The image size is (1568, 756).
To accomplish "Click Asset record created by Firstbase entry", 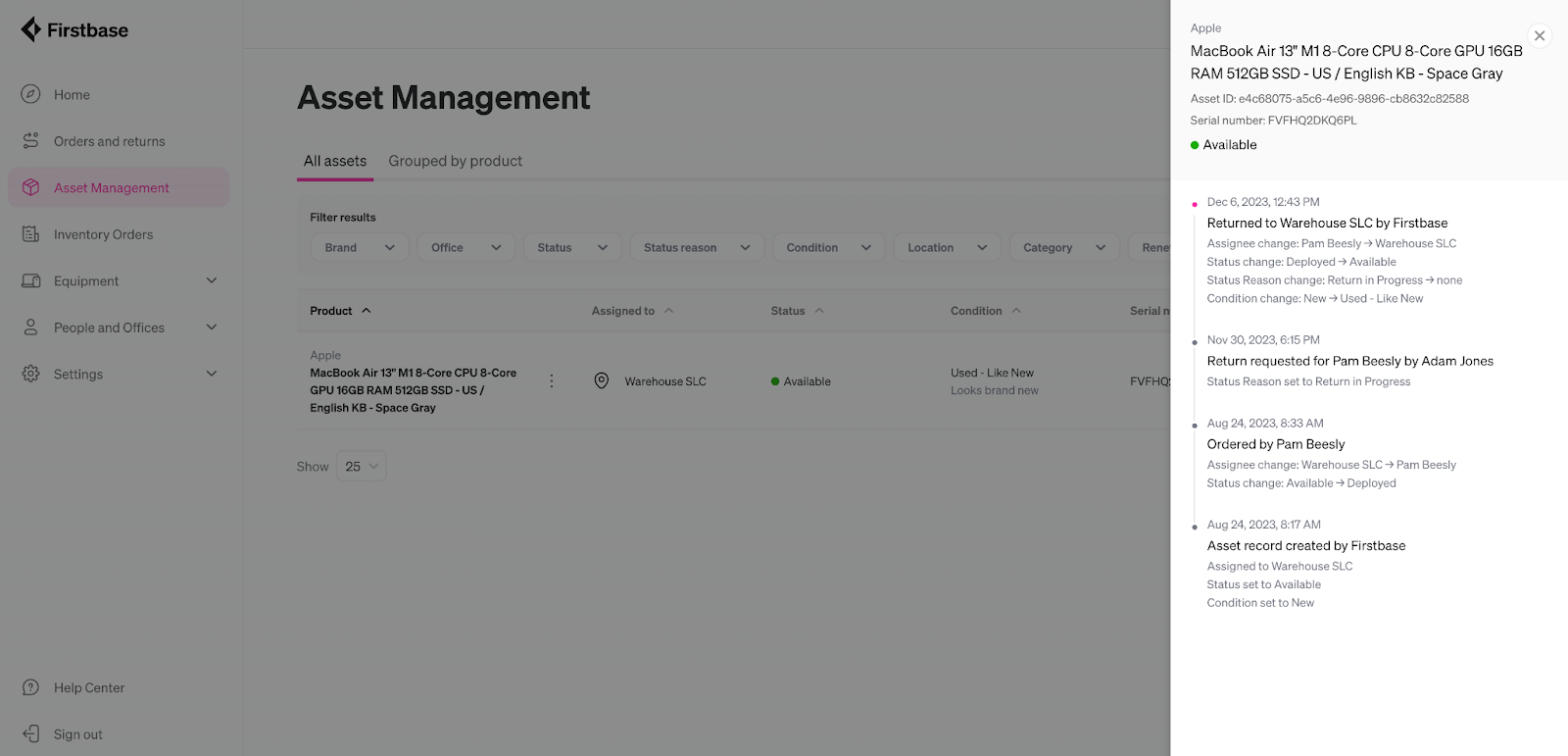I will [x=1305, y=545].
